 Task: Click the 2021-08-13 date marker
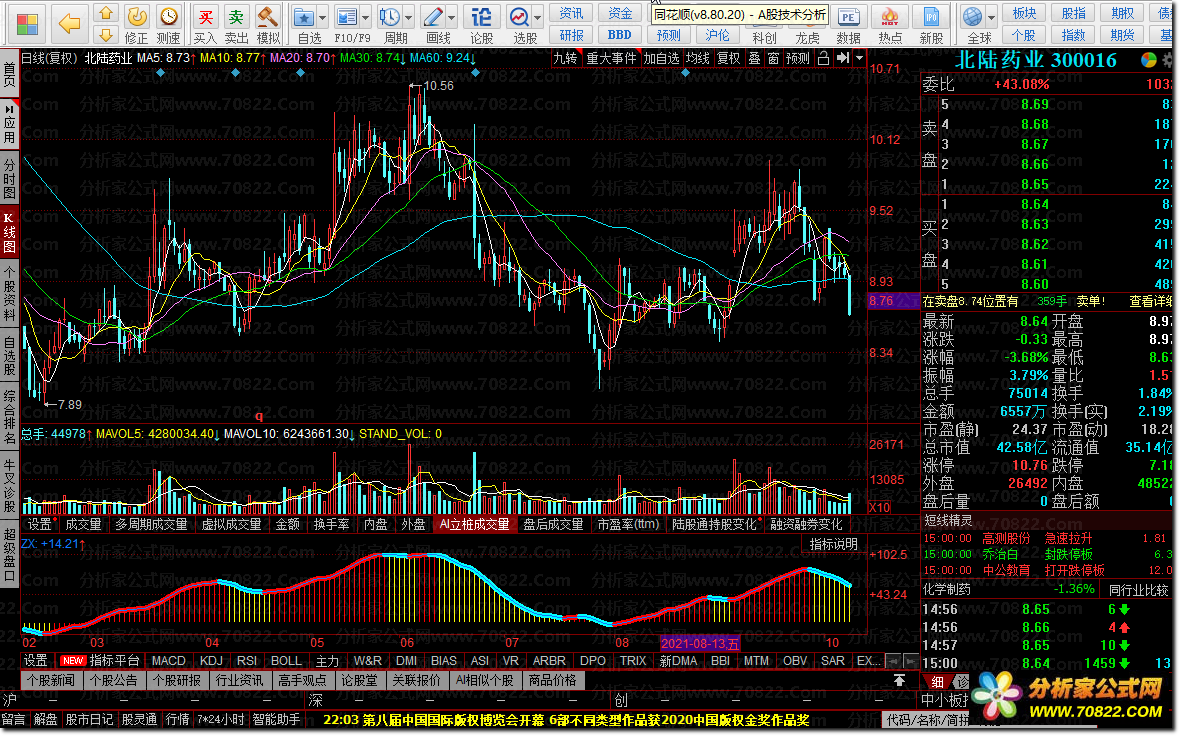coord(700,643)
